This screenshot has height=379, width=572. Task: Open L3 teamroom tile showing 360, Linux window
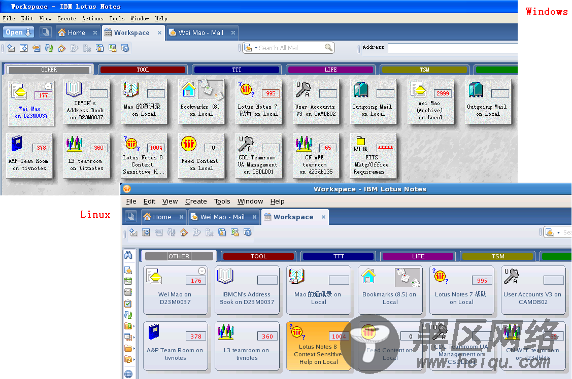[x=247, y=345]
